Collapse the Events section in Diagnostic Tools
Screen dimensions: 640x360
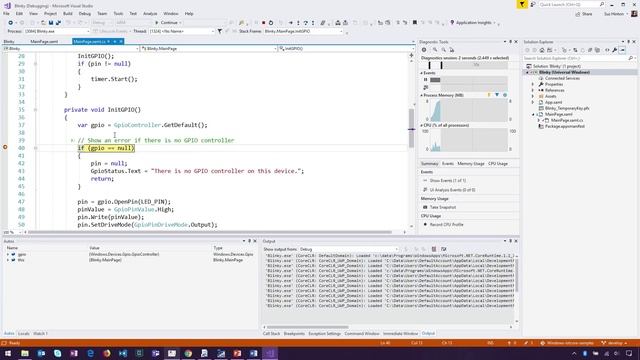(x=422, y=73)
